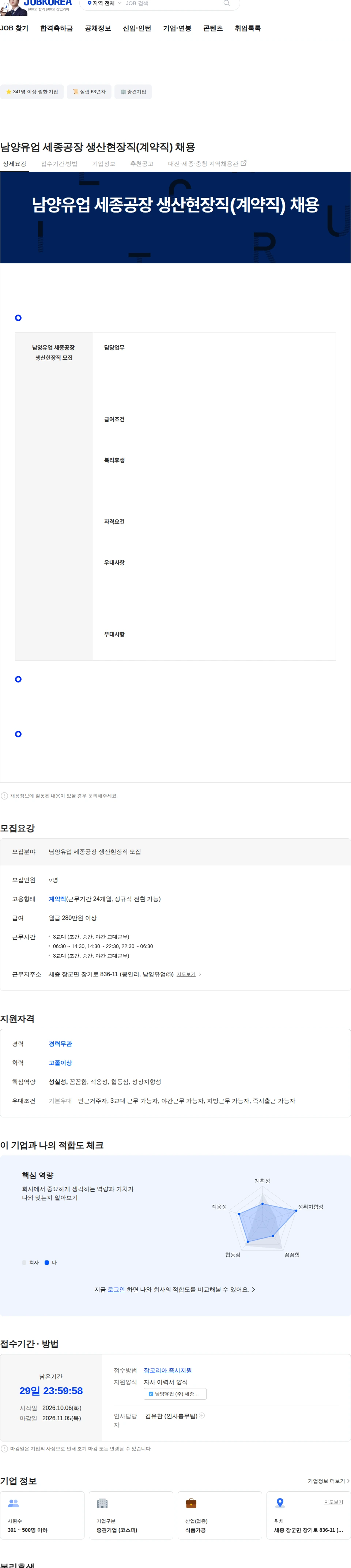Viewport: 351px width, 1568px height.
Task: Click the 중견기업 (코스피) text
Action: 117,1530
